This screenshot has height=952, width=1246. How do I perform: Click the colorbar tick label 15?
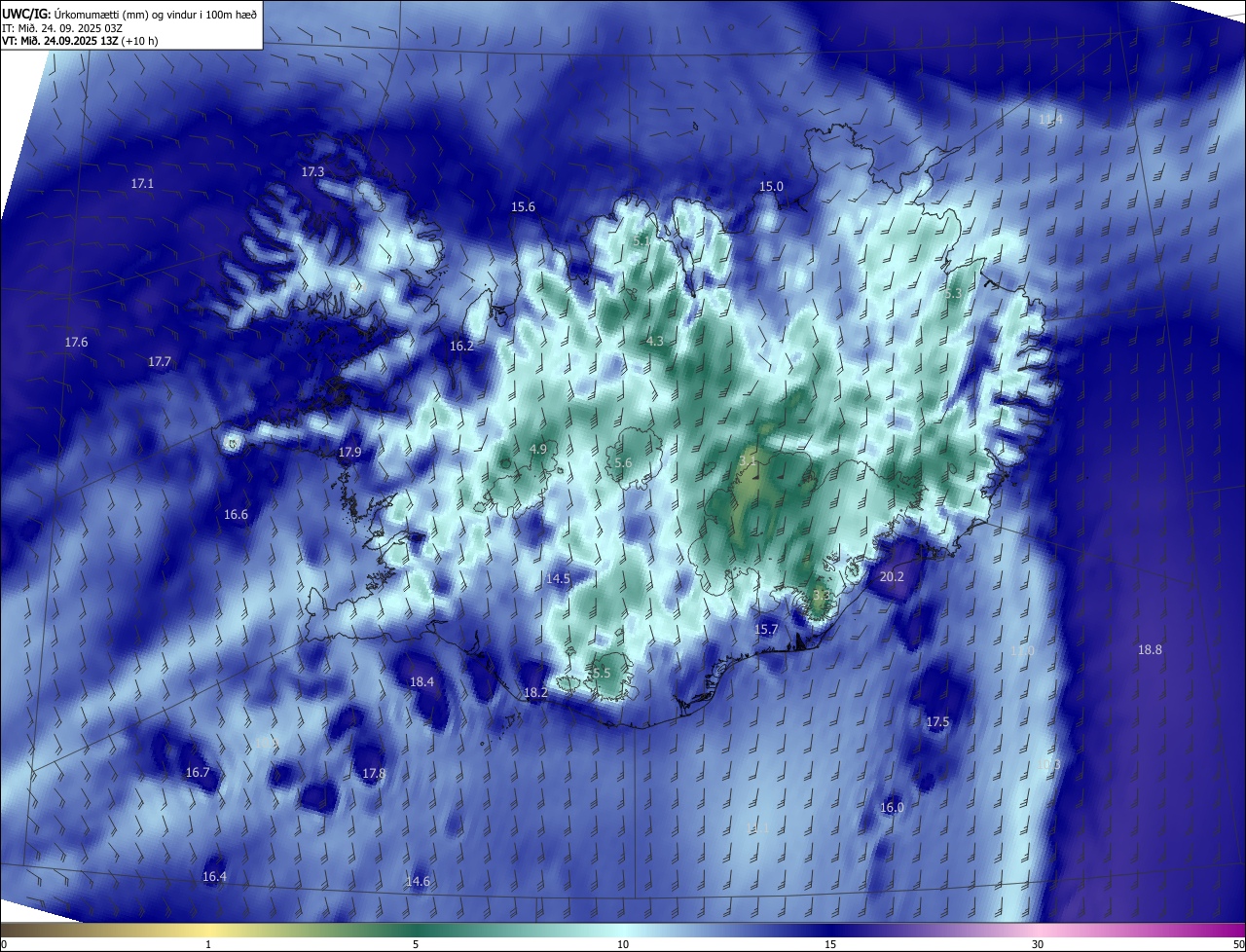click(830, 944)
